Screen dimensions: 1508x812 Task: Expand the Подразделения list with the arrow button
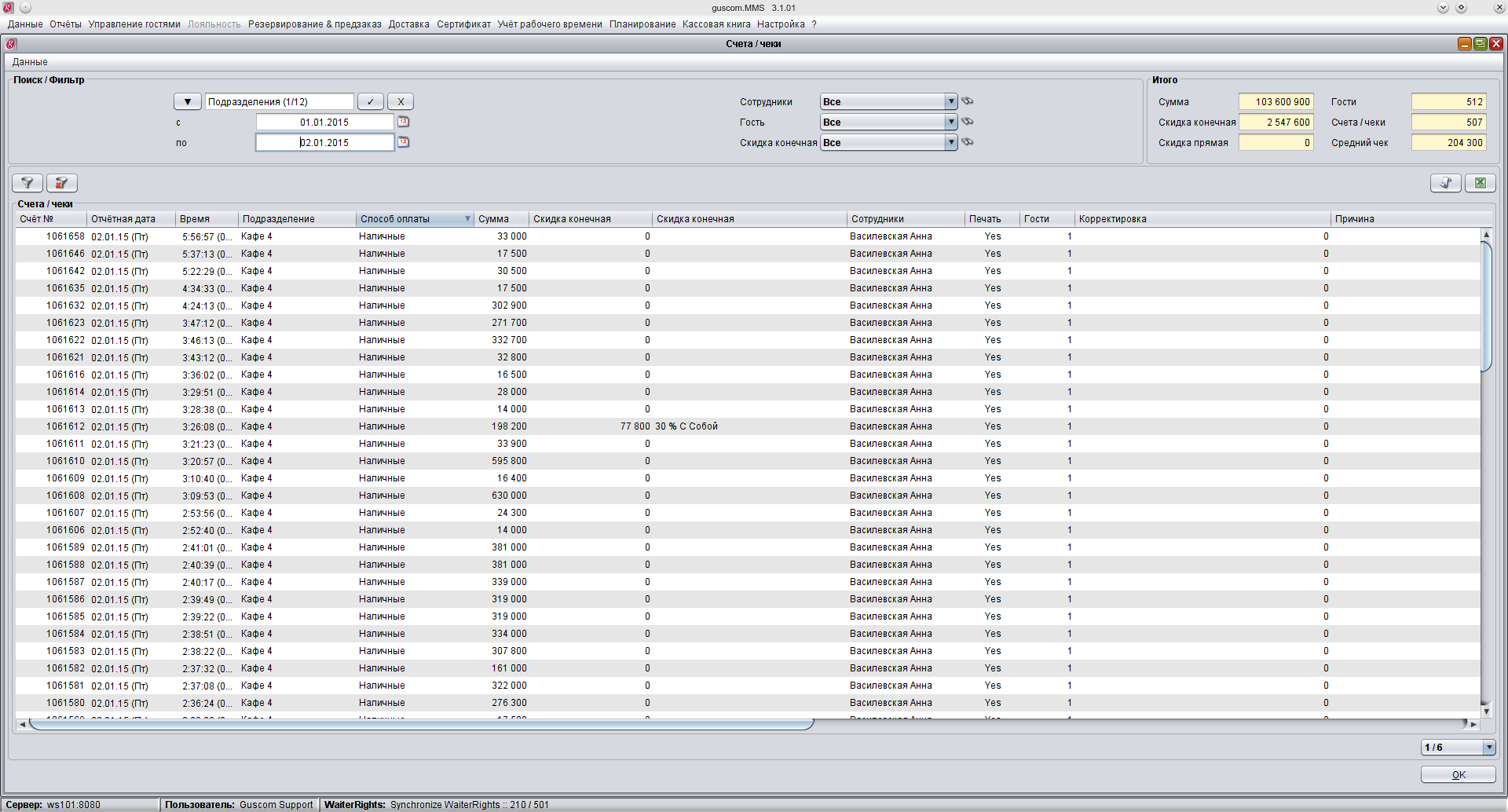point(187,101)
